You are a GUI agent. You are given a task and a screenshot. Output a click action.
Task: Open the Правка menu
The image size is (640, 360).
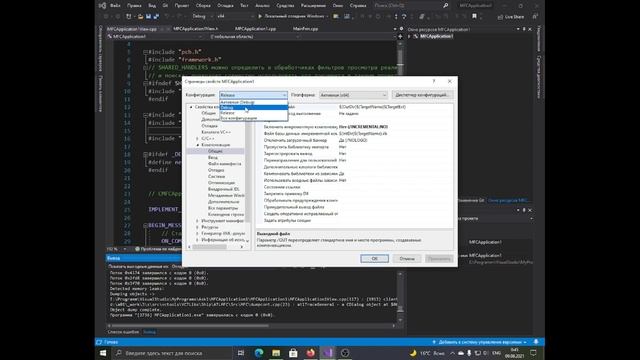pos(134,6)
